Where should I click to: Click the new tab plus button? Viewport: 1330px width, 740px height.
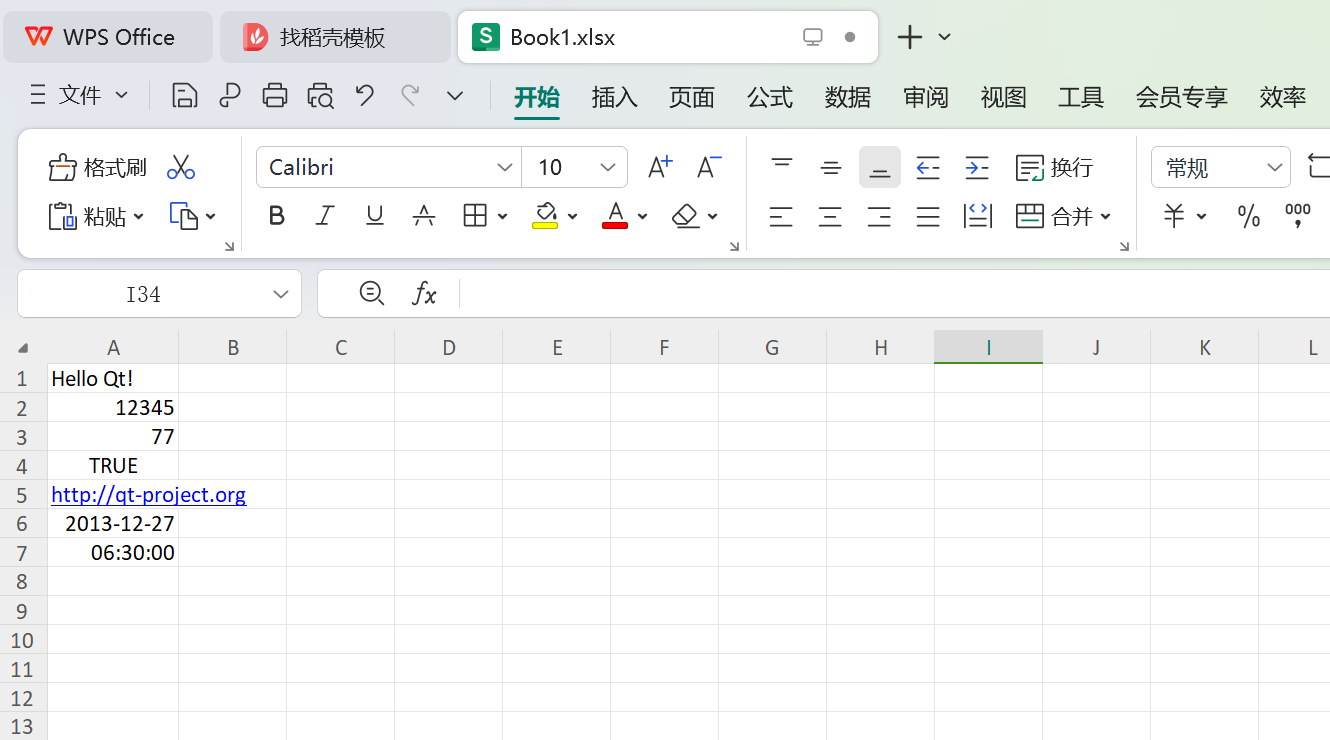tap(909, 37)
